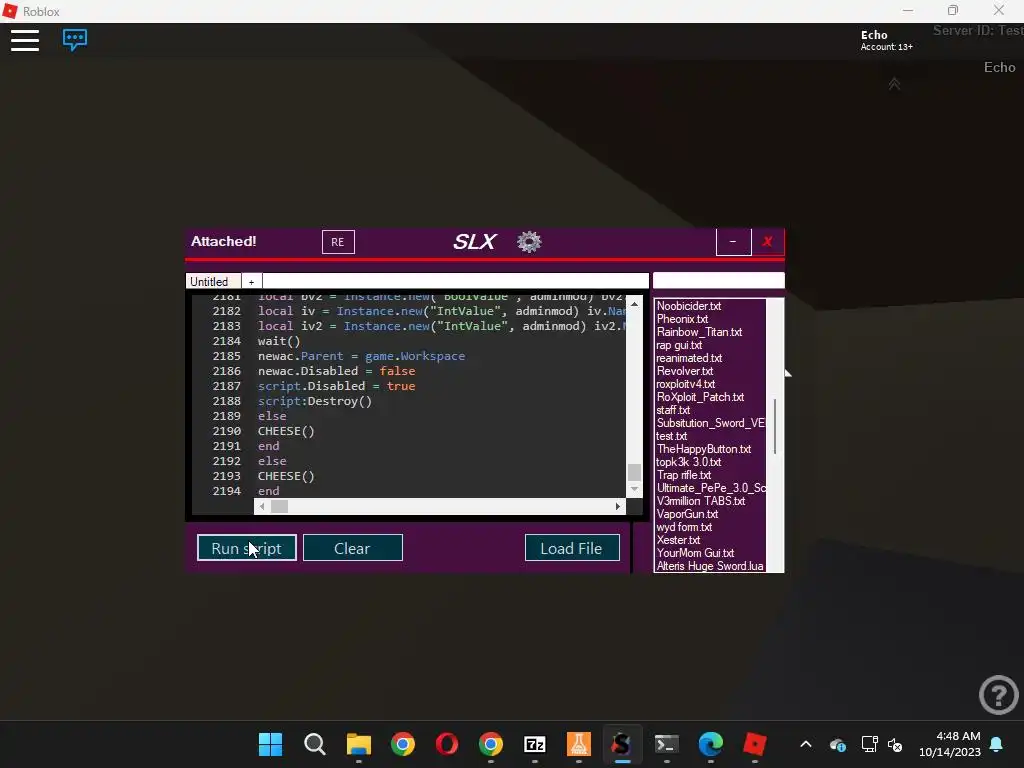The width and height of the screenshot is (1024, 768).
Task: Open the Roblox hamburger menu
Action: point(25,40)
